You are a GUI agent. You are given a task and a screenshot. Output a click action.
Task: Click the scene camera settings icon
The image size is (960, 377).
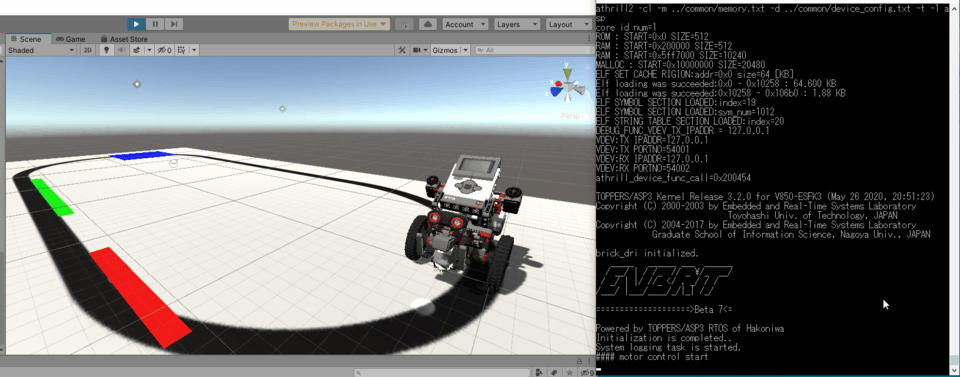tap(419, 50)
